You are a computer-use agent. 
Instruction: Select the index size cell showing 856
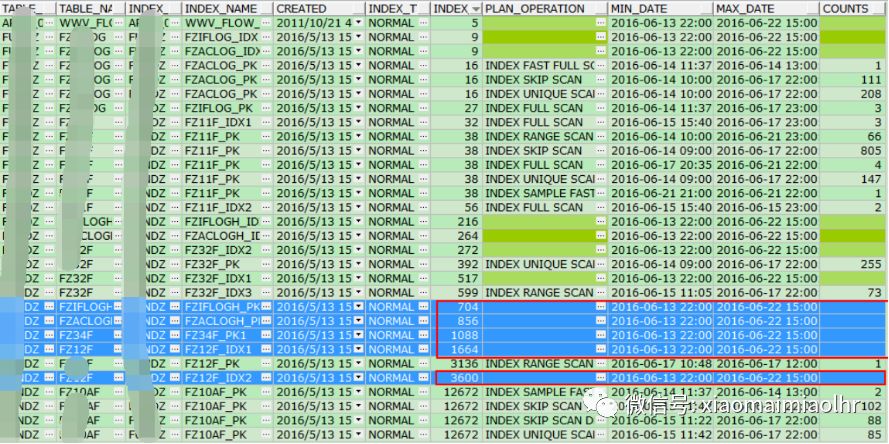coord(456,321)
